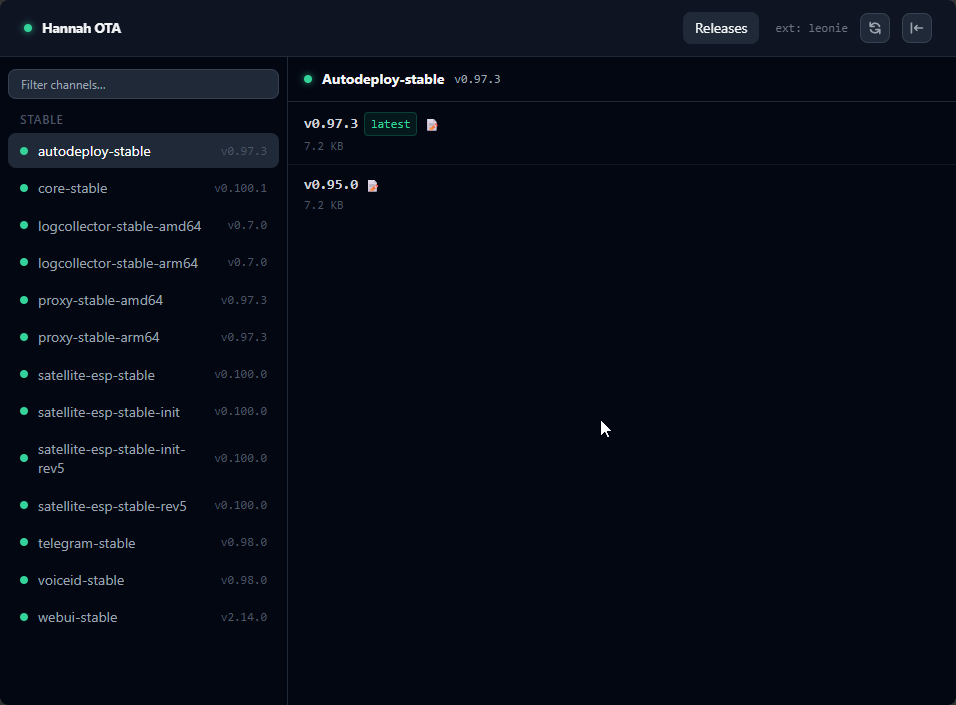
Task: Open the satellite-esp-stable-rev5 channel
Action: 143,506
